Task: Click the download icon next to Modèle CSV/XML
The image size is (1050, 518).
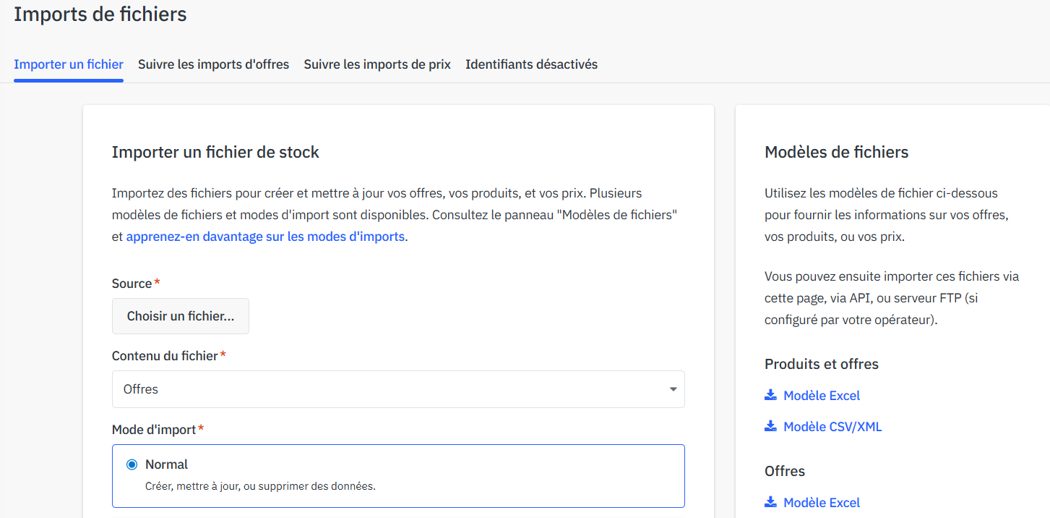Action: [x=770, y=426]
